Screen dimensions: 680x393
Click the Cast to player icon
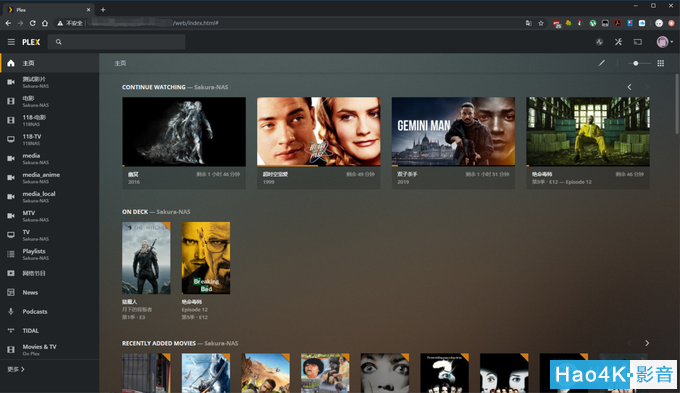pos(638,42)
